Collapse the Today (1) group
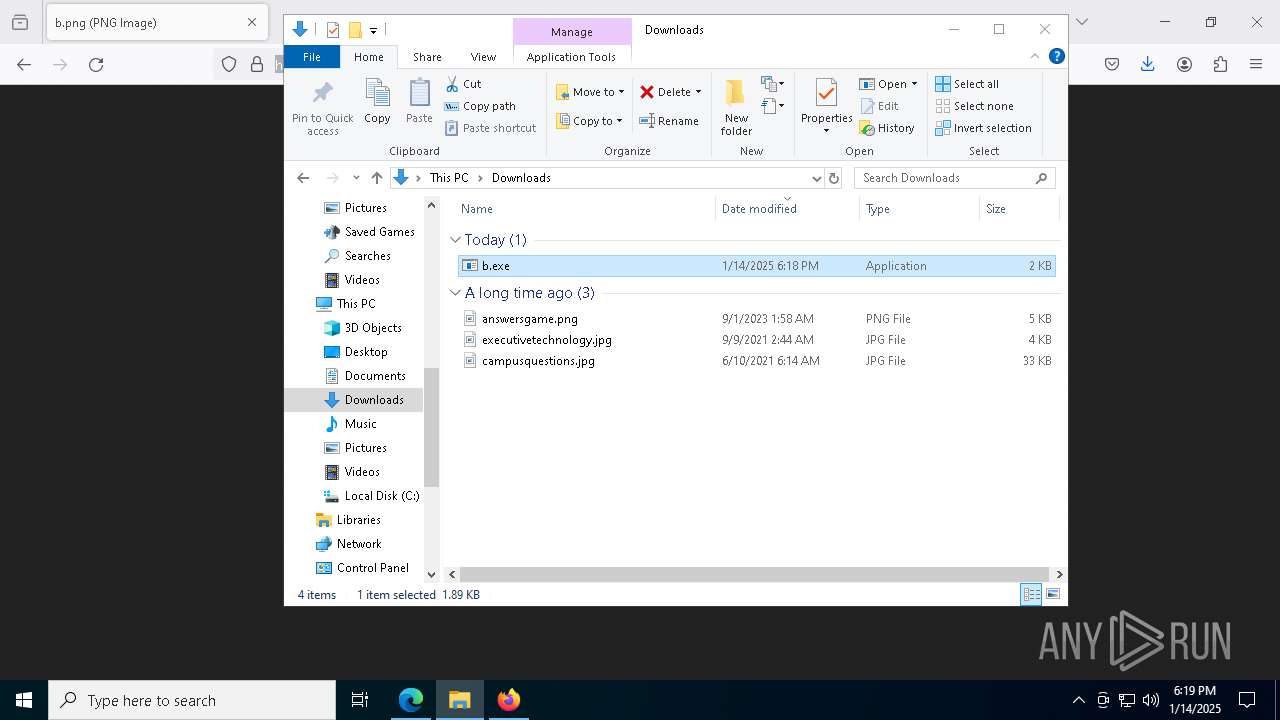The height and width of the screenshot is (720, 1280). (455, 240)
